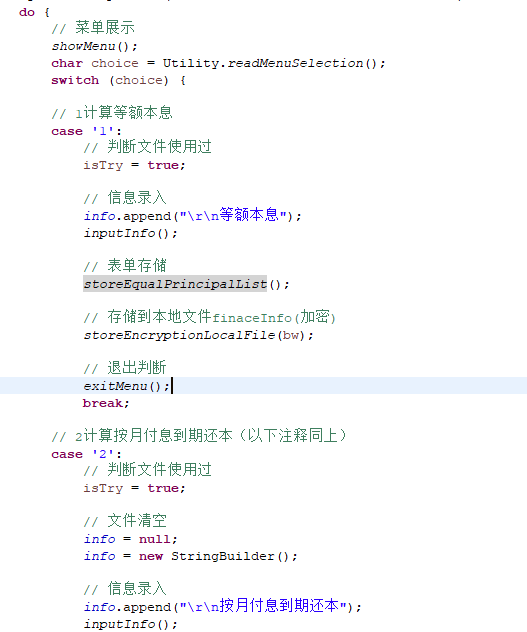Click the readMenuSelection method name
This screenshot has width=527, height=632.
(295, 63)
